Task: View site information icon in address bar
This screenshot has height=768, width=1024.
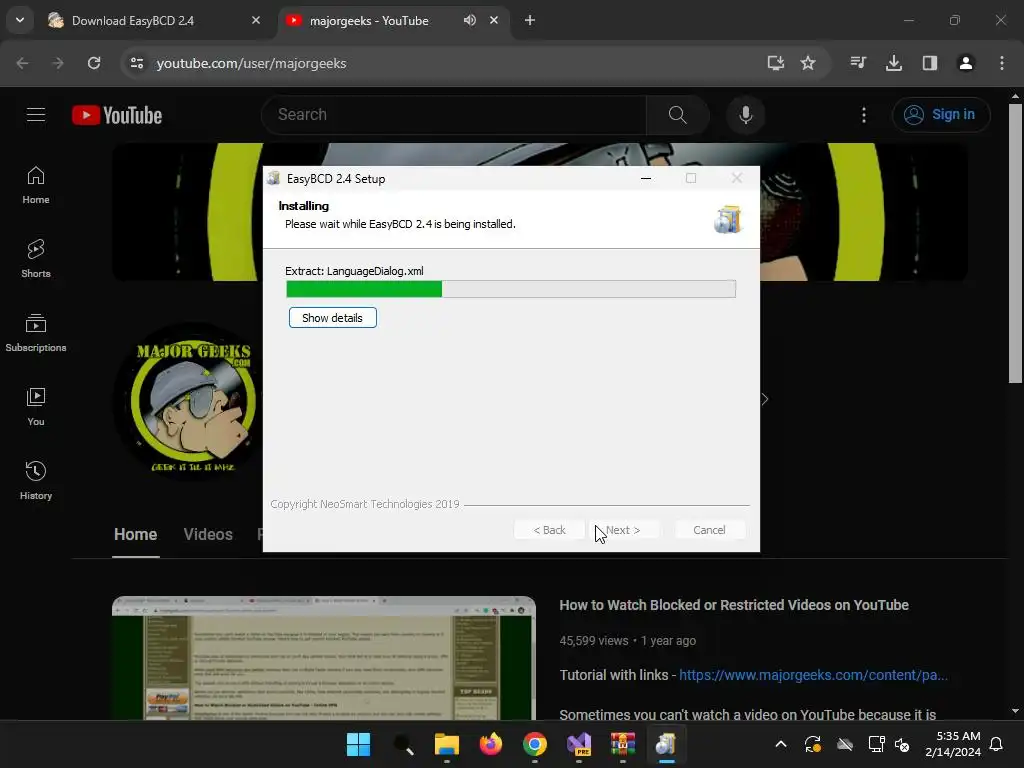Action: point(137,63)
